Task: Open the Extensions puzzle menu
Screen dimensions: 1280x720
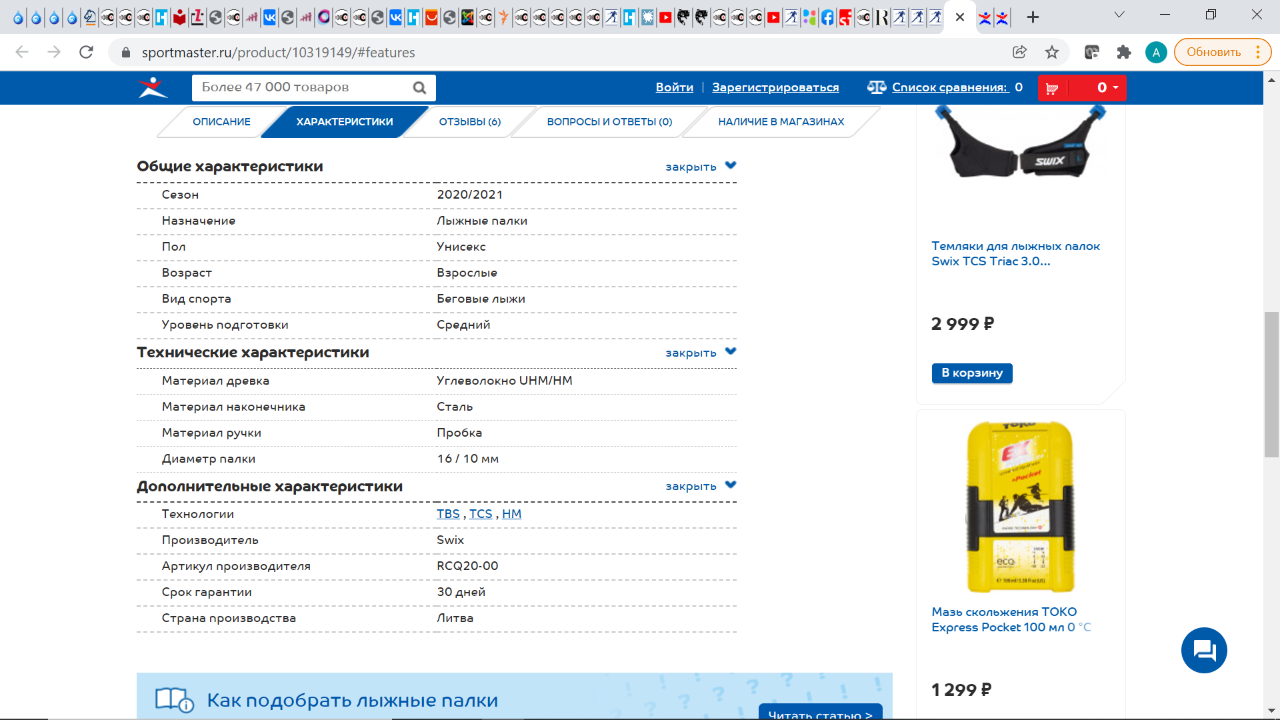Action: [1124, 52]
